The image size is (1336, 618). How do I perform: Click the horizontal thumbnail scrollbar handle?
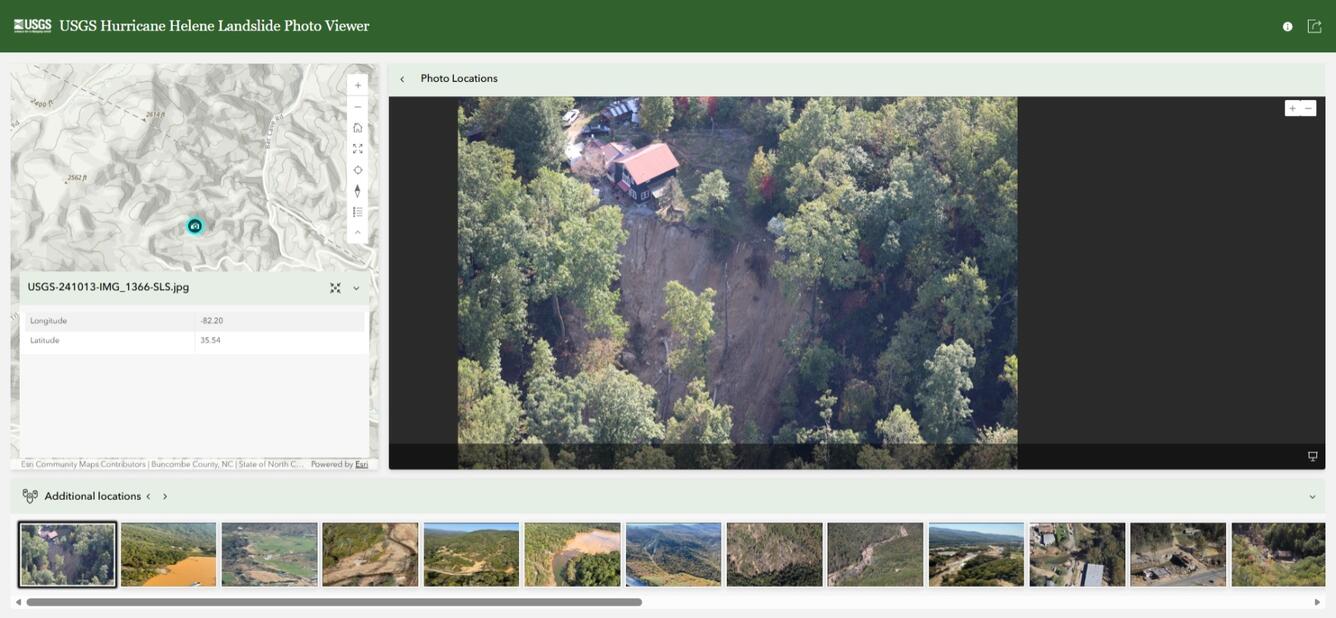(334, 602)
